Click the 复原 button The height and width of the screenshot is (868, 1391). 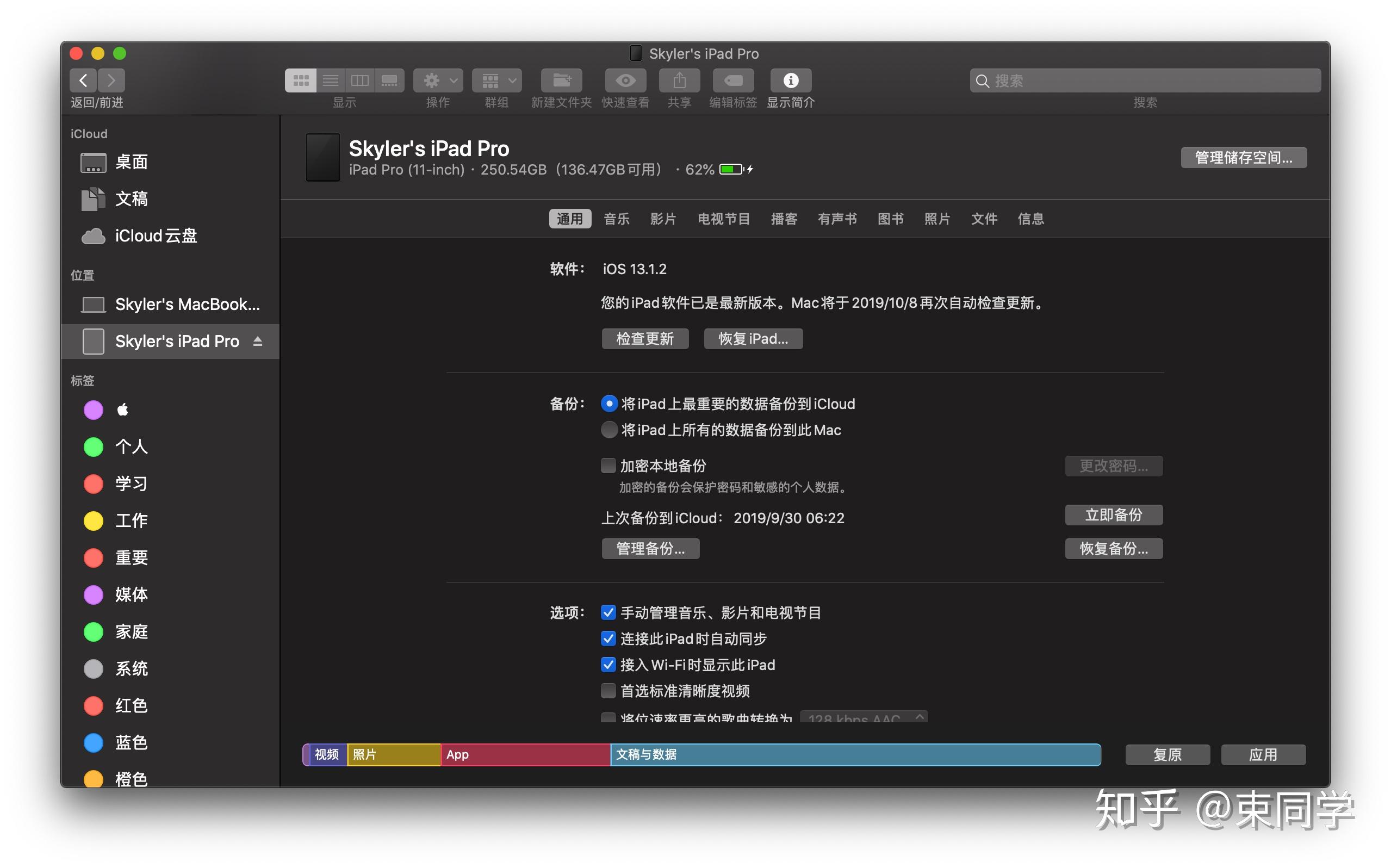(x=1168, y=755)
